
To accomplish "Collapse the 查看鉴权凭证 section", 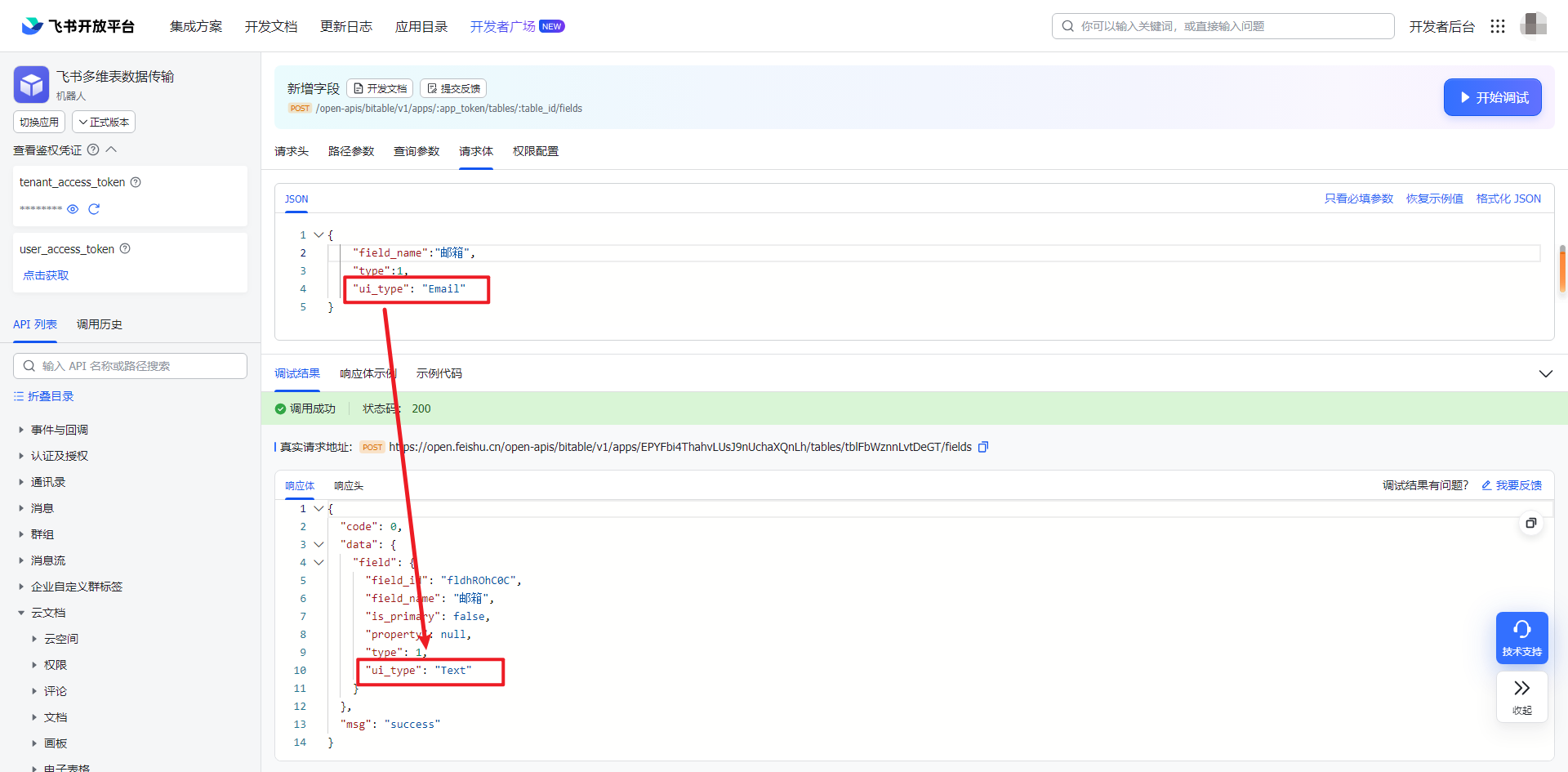I will (112, 149).
